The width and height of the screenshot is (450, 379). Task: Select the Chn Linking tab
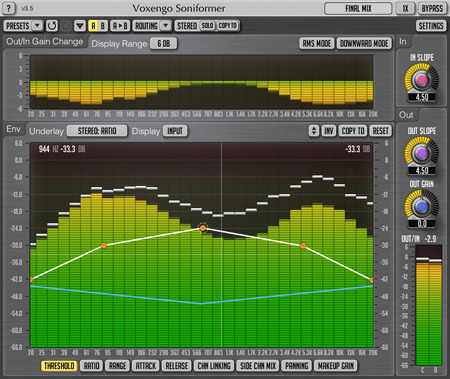(214, 366)
